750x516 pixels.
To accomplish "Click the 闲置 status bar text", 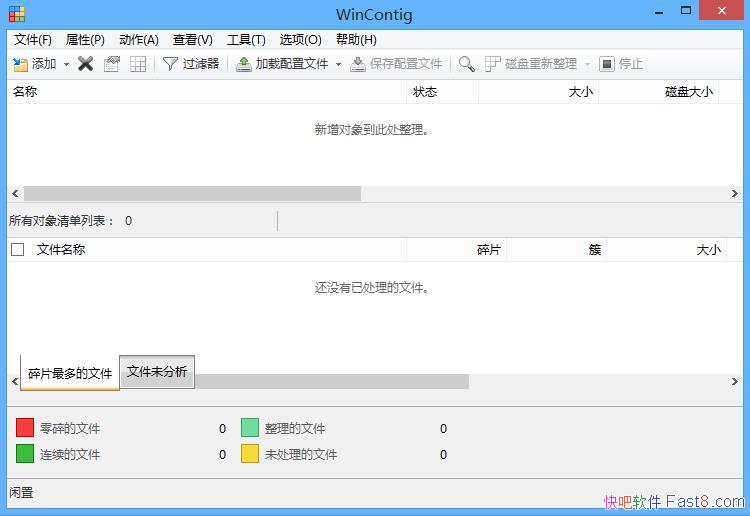I will click(x=21, y=493).
